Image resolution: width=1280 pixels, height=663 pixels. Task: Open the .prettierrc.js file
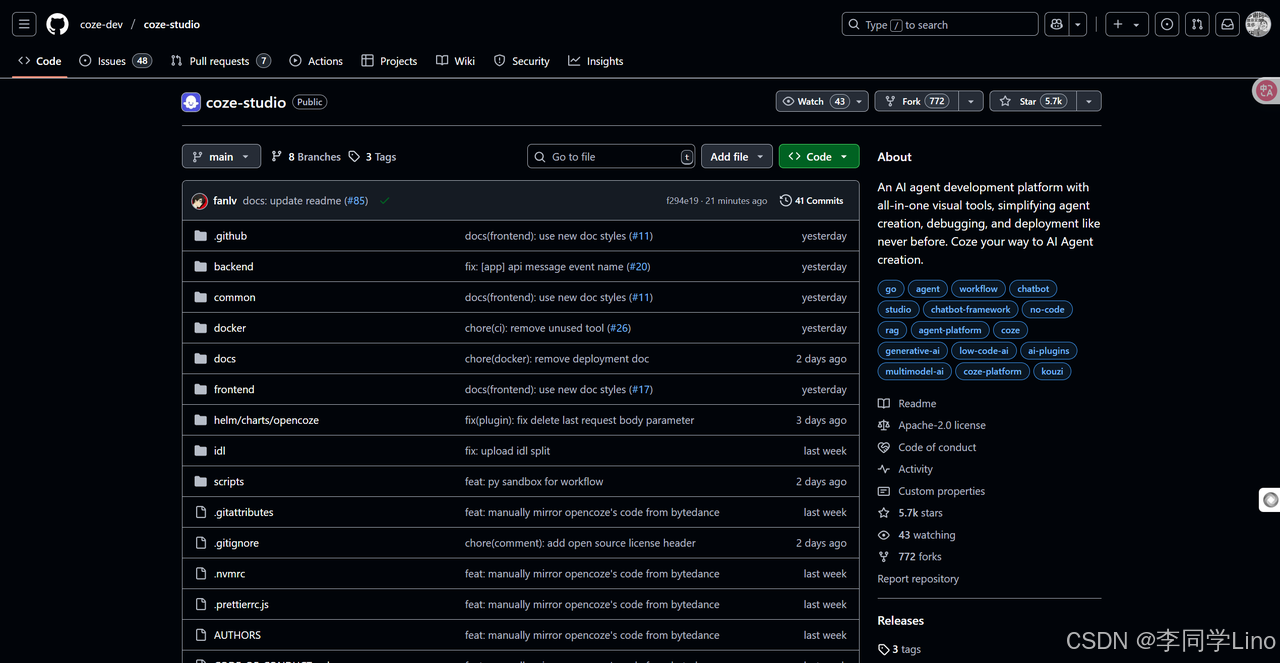pyautogui.click(x=241, y=605)
